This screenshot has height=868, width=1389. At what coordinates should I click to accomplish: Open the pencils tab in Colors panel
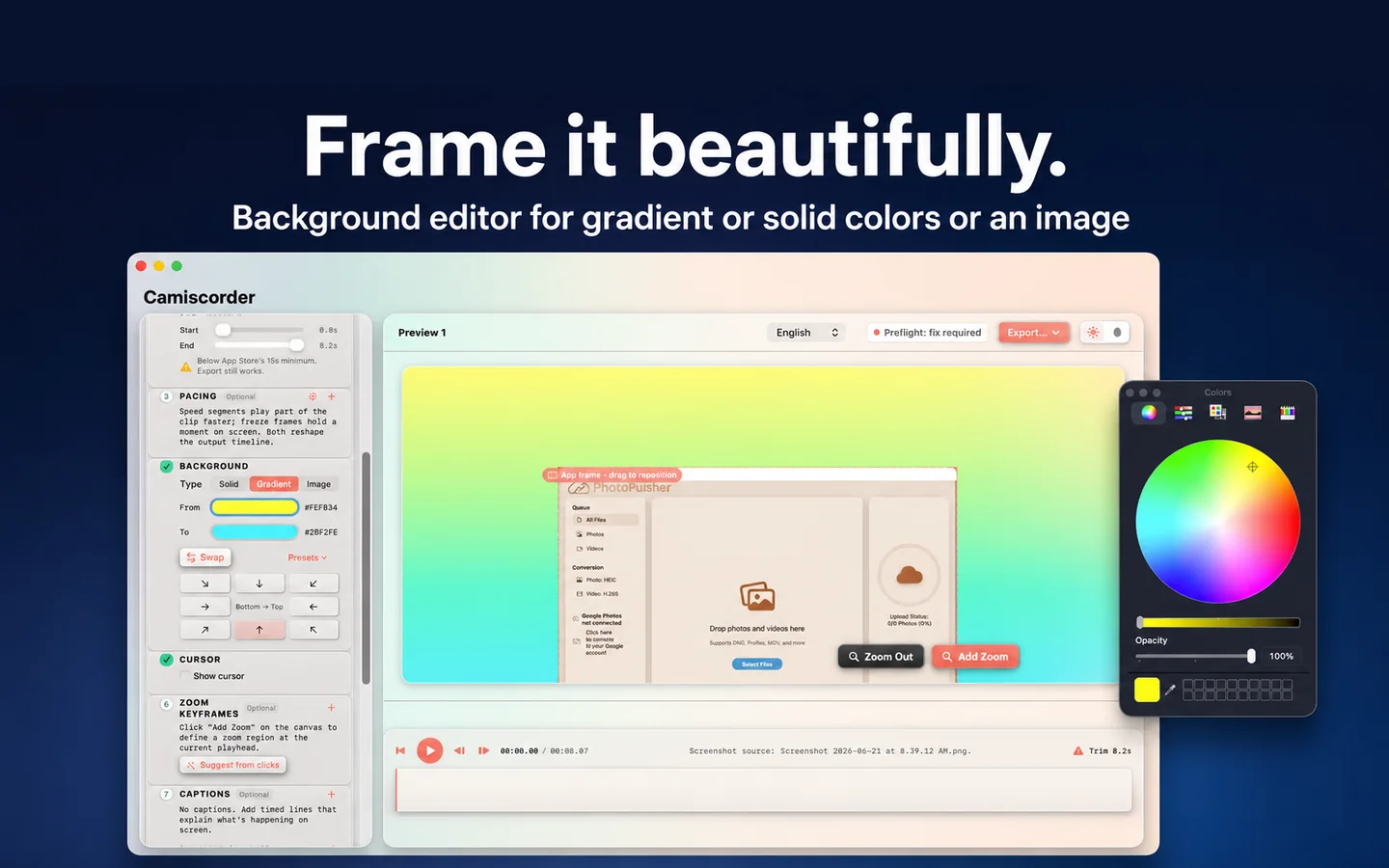point(1288,413)
